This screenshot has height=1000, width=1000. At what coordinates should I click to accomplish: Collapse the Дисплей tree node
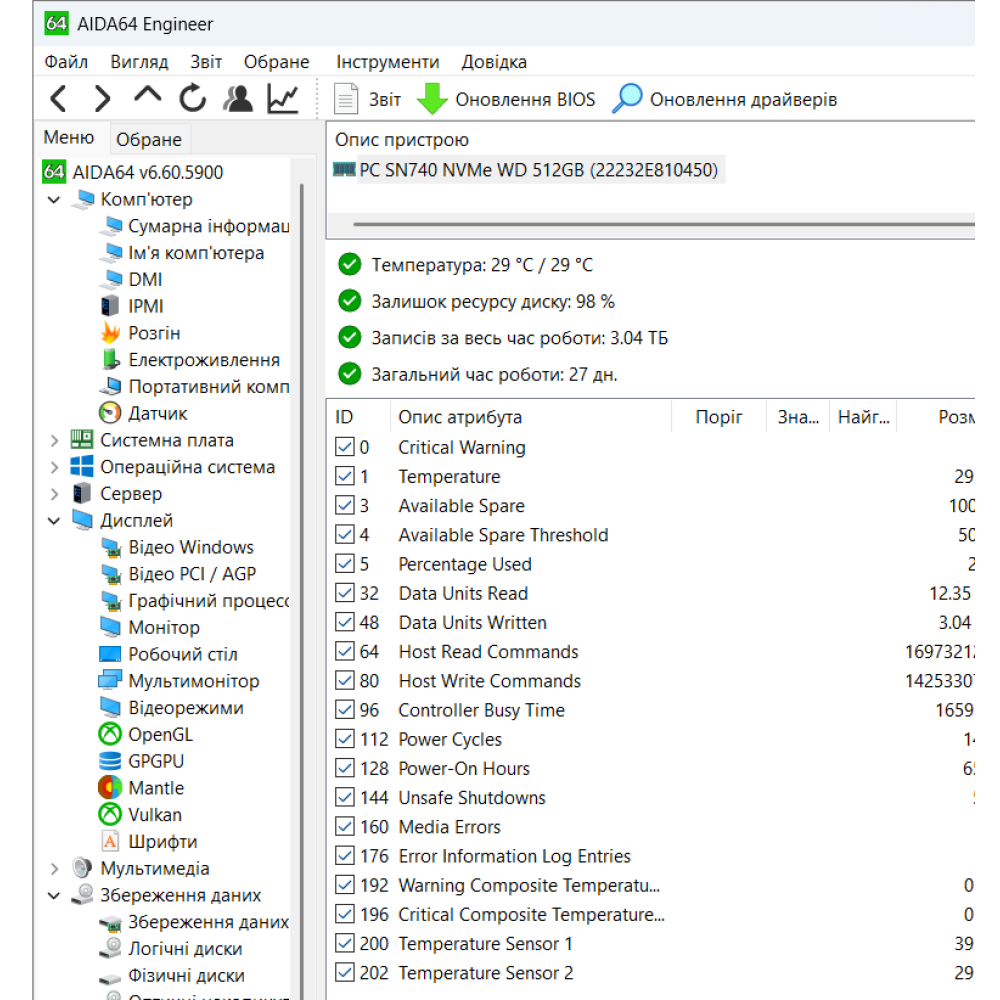53,520
